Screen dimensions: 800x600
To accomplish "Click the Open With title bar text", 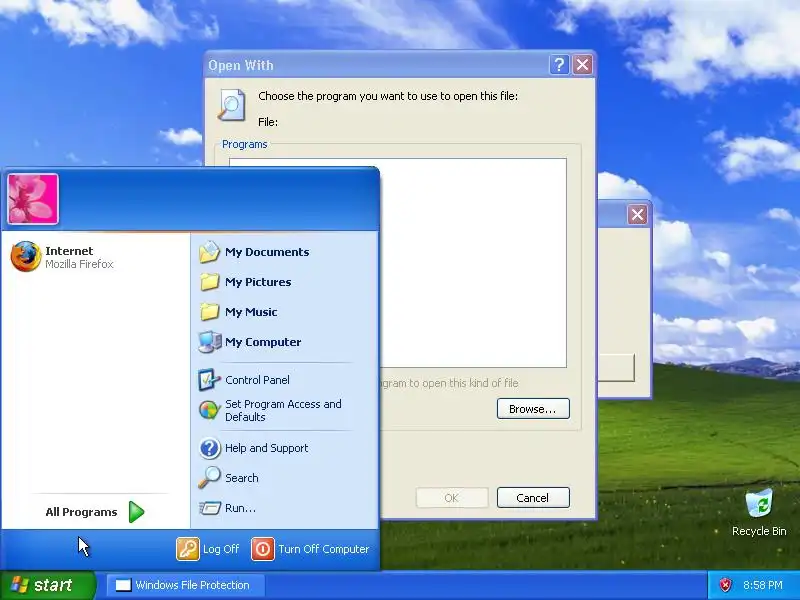I will pos(241,65).
